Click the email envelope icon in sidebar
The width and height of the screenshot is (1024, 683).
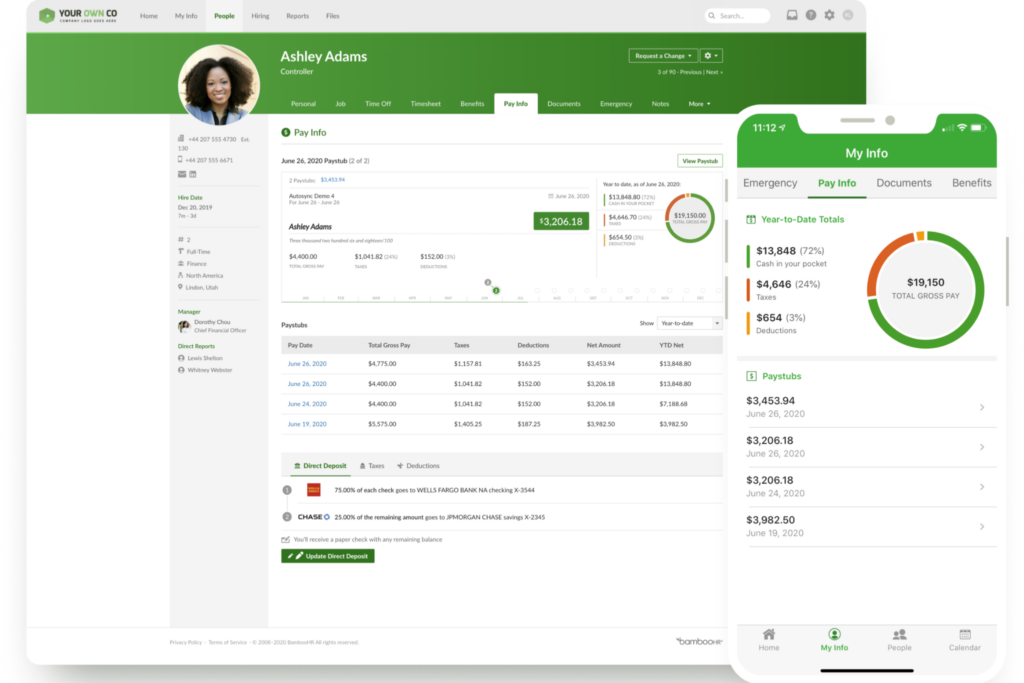tap(182, 174)
